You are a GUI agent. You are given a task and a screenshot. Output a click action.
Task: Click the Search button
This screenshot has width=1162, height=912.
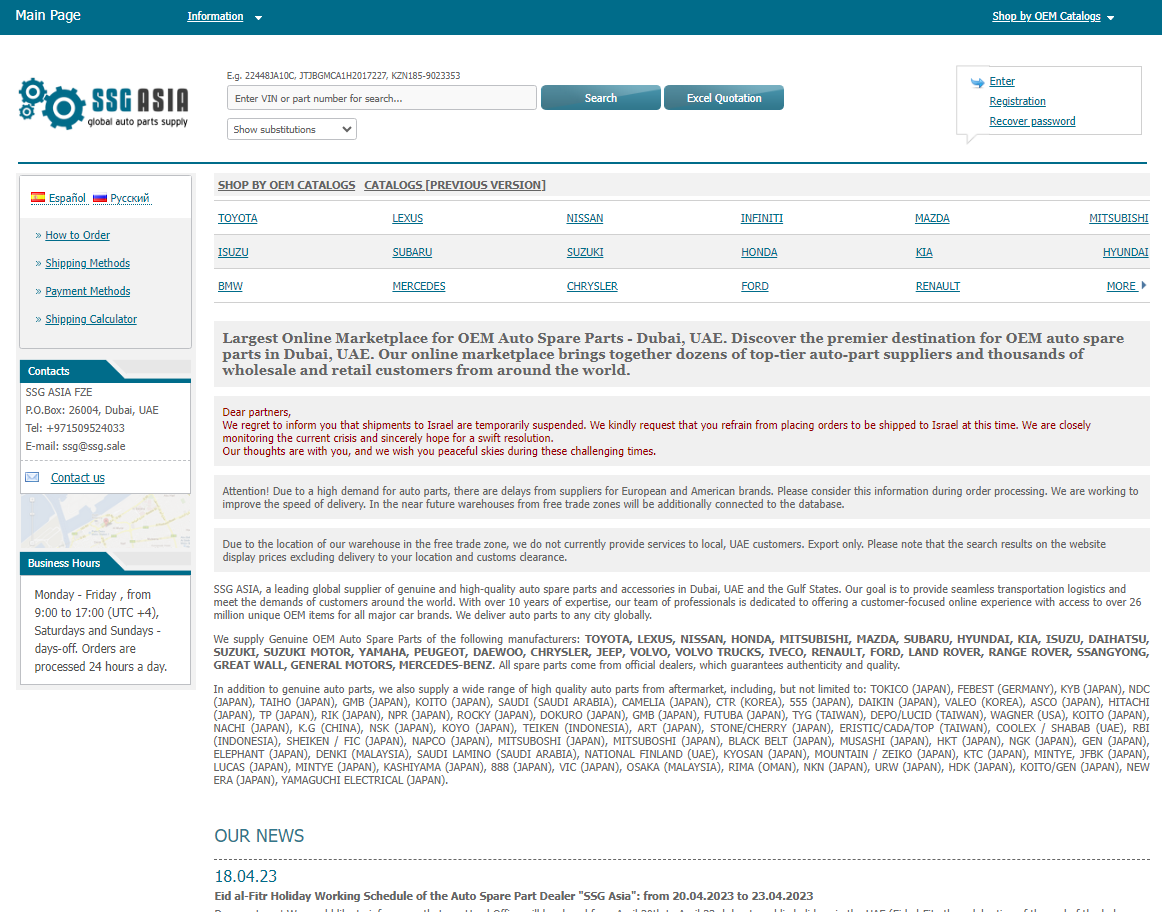(600, 98)
